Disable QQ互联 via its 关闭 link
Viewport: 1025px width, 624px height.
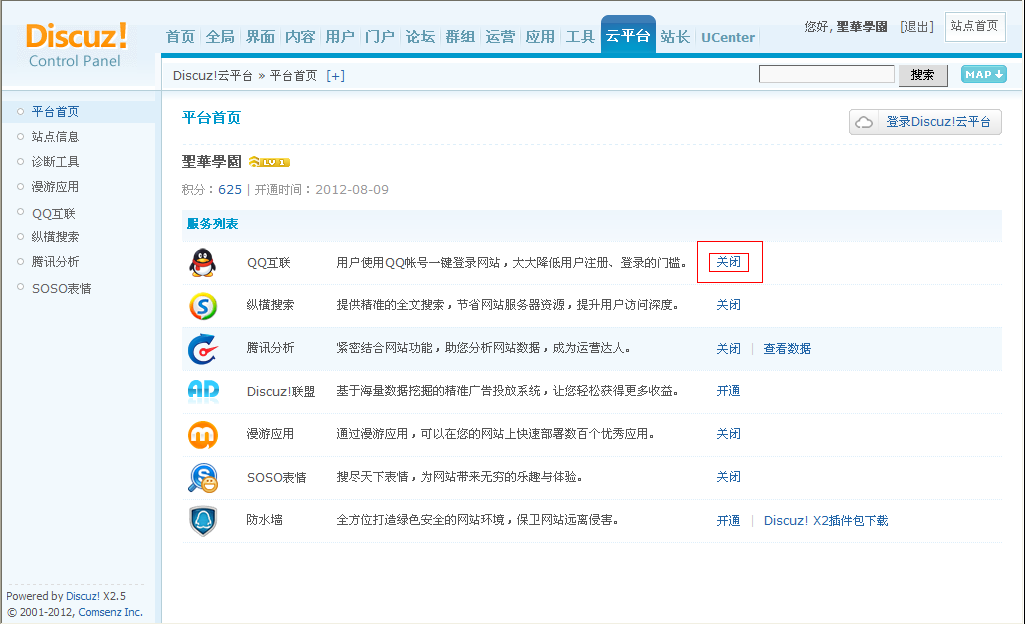tap(728, 261)
